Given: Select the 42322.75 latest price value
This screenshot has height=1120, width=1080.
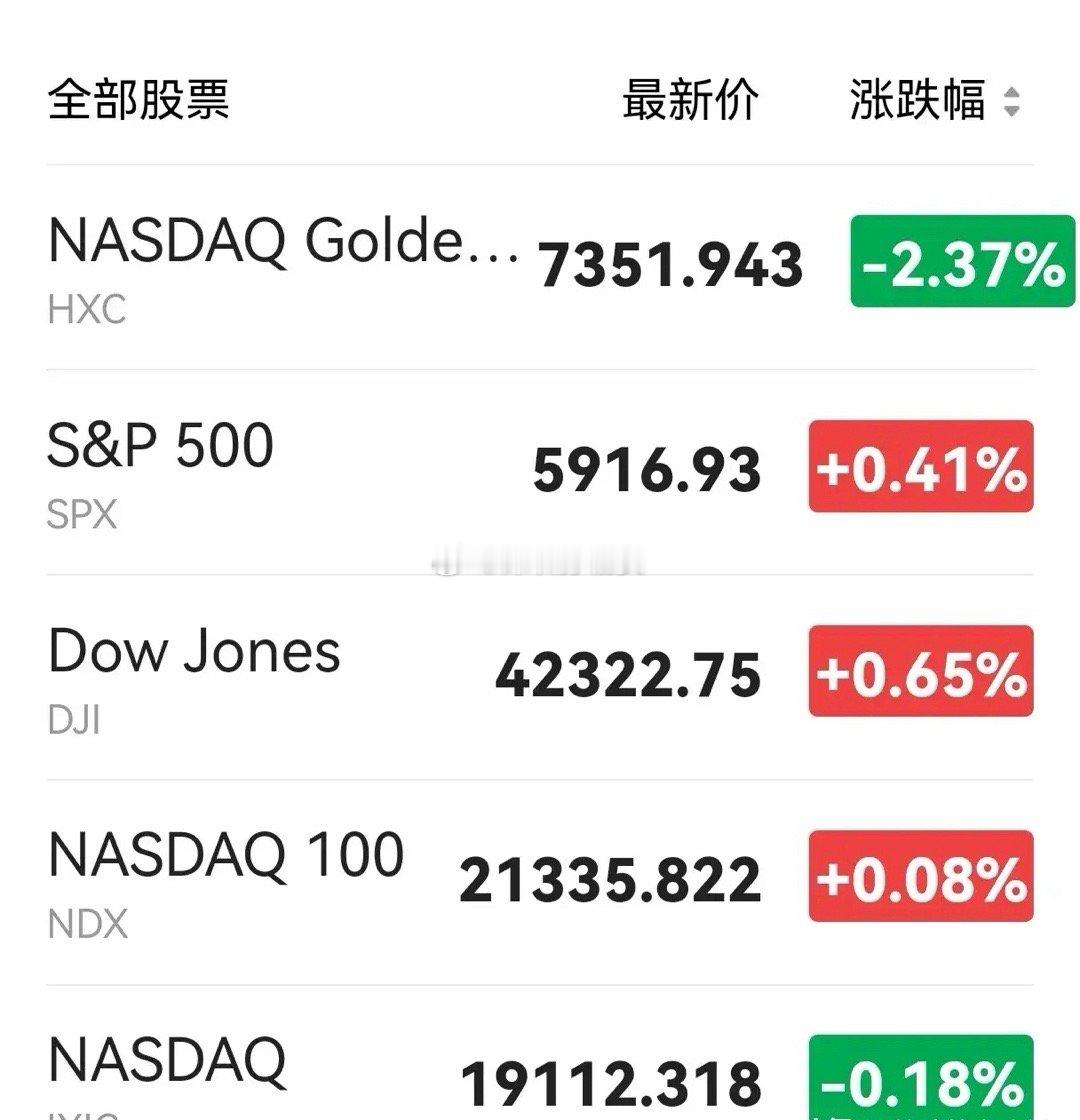Looking at the screenshot, I should [628, 675].
